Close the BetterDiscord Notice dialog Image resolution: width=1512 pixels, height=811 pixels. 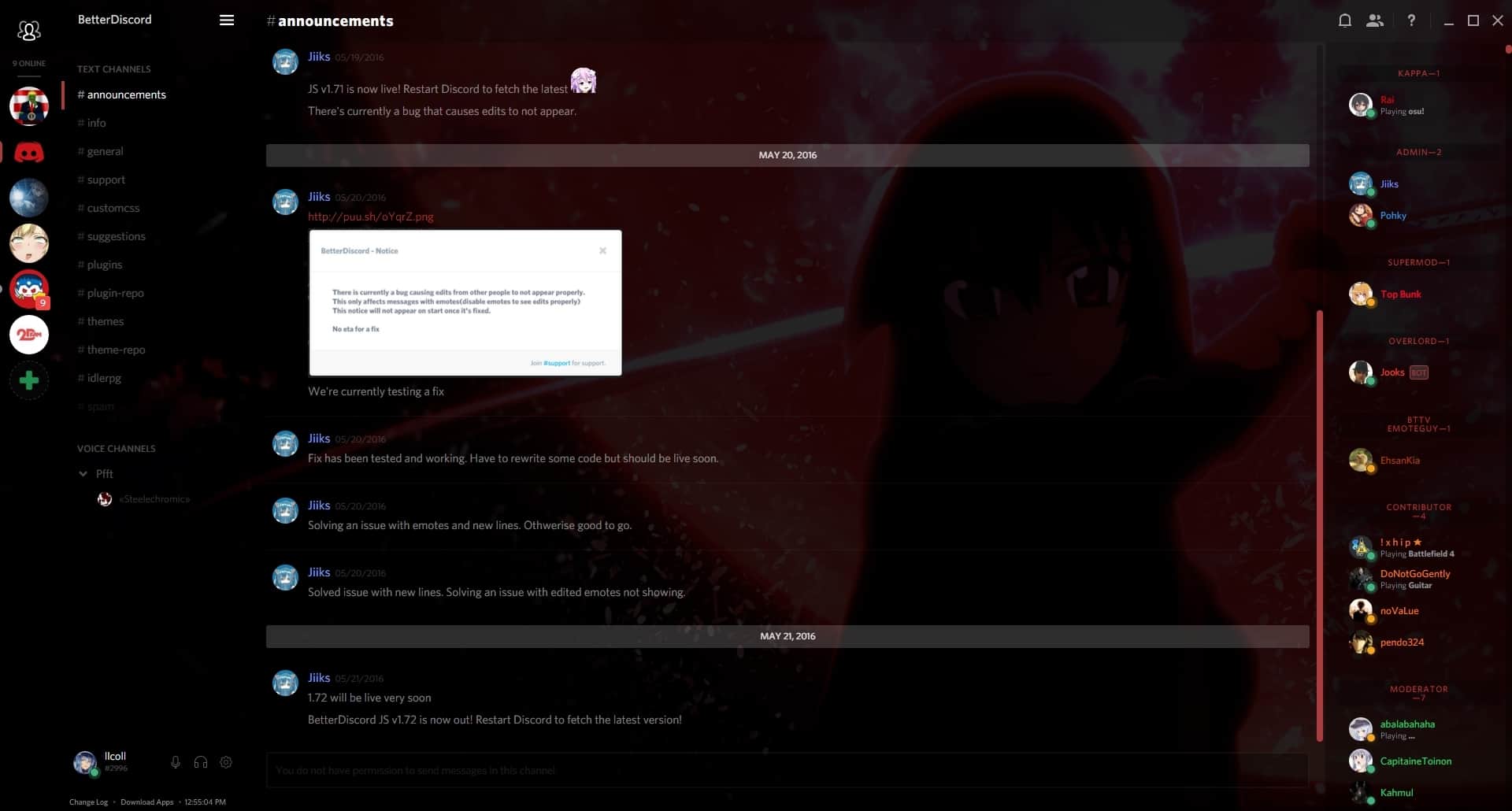tap(602, 250)
